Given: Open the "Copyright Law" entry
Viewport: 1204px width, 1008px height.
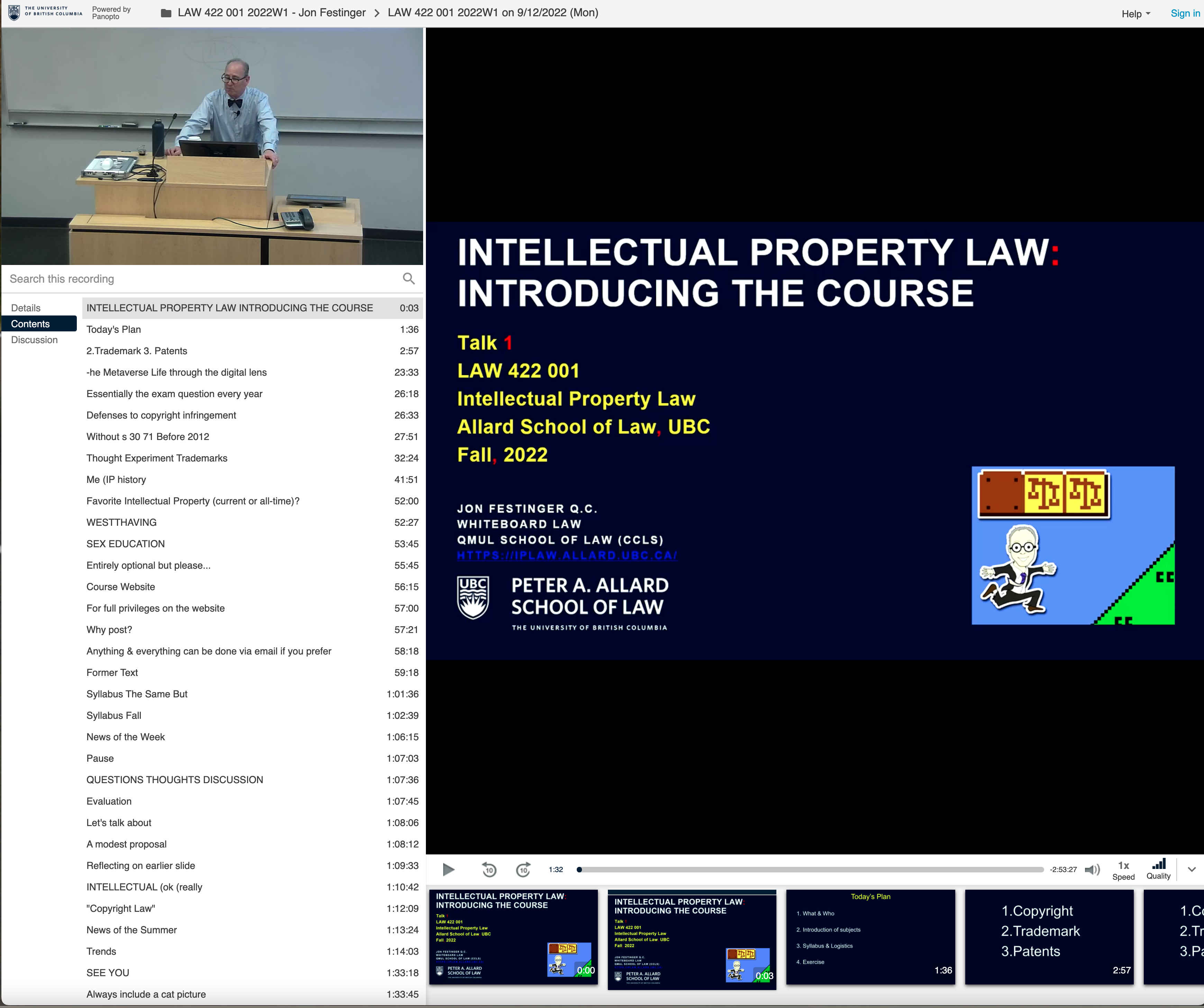Looking at the screenshot, I should (252, 908).
